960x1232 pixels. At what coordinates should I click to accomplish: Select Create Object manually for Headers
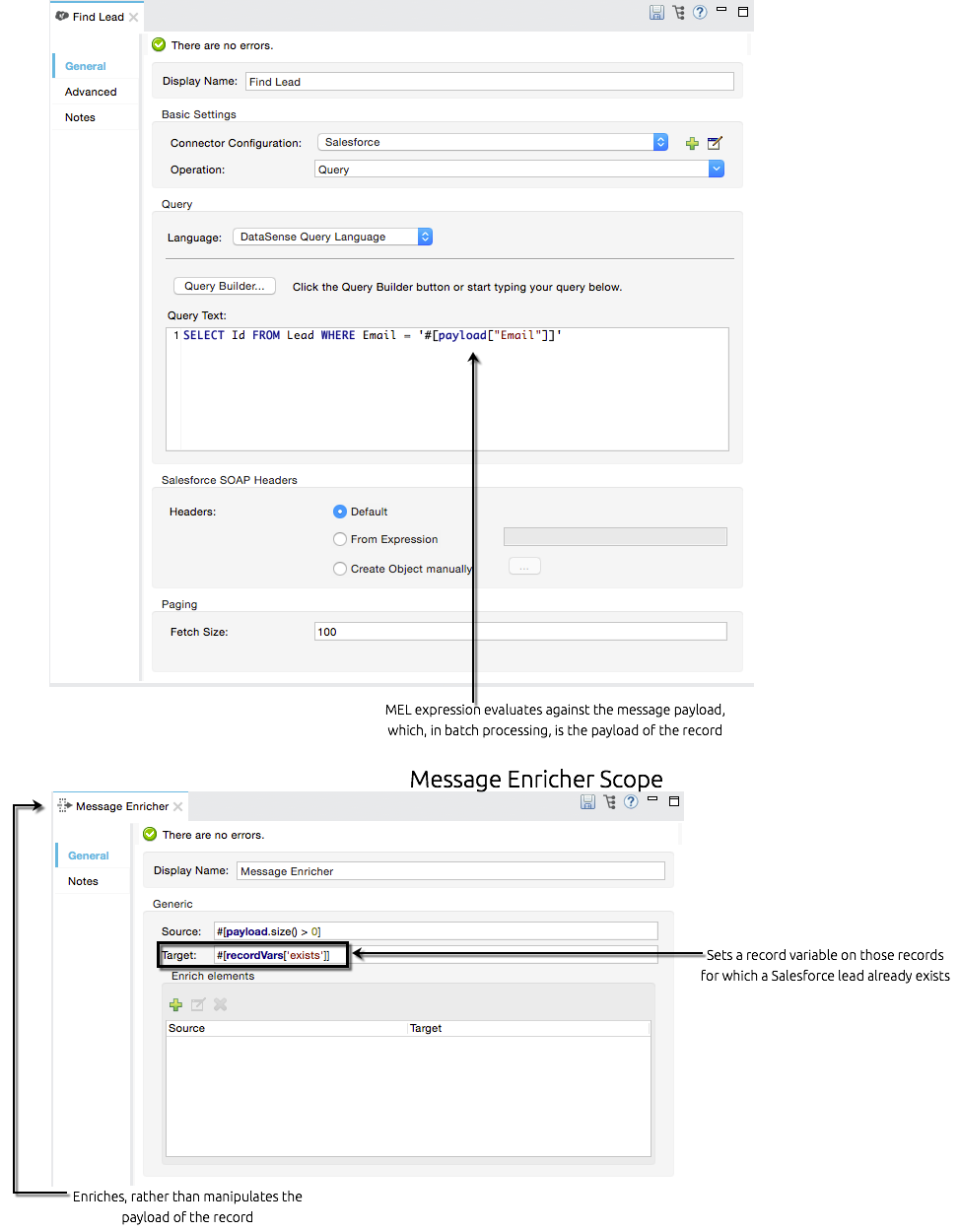[339, 569]
